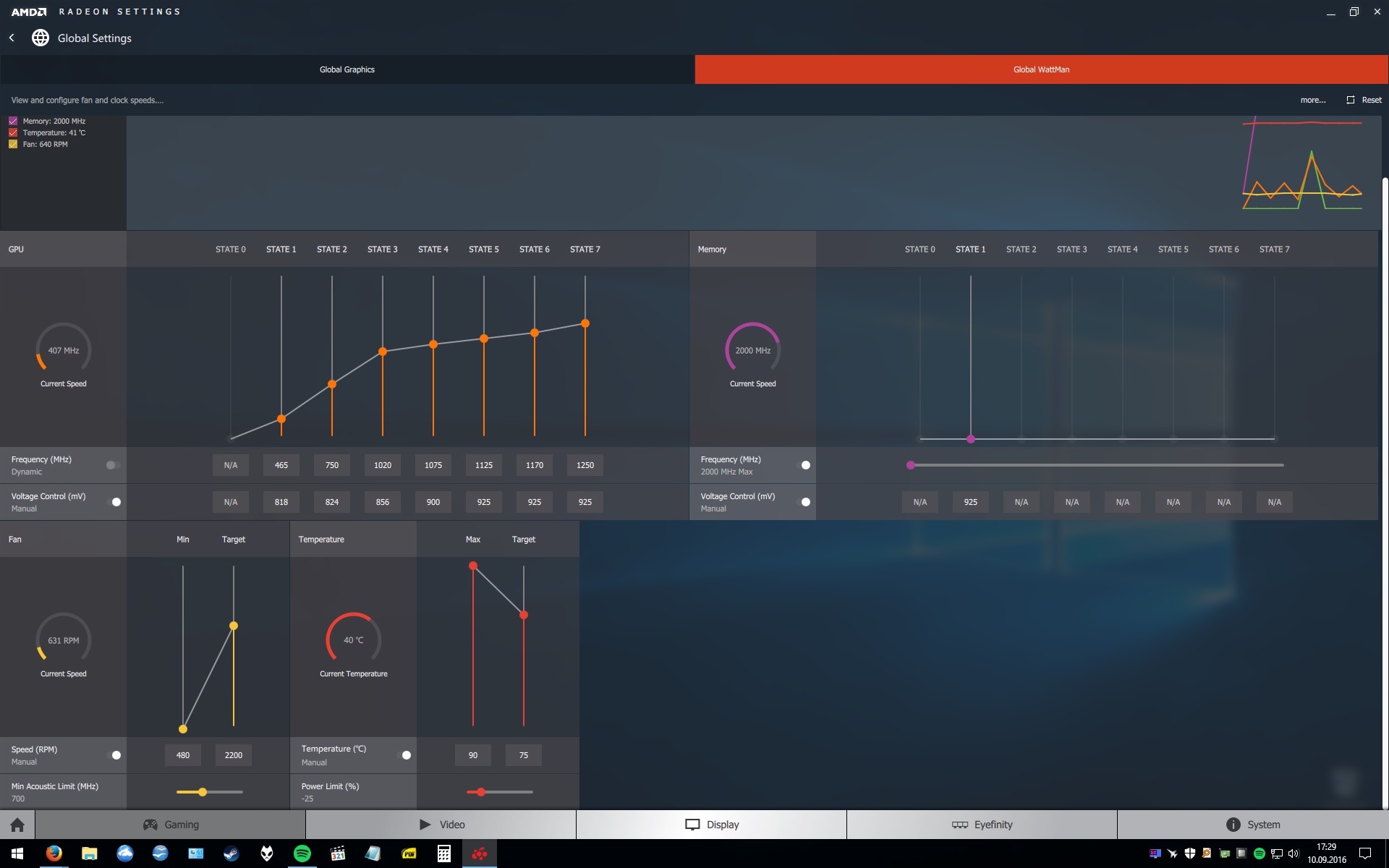The width and height of the screenshot is (1389, 868).
Task: Click the Spotify tray icon
Action: tap(1259, 854)
